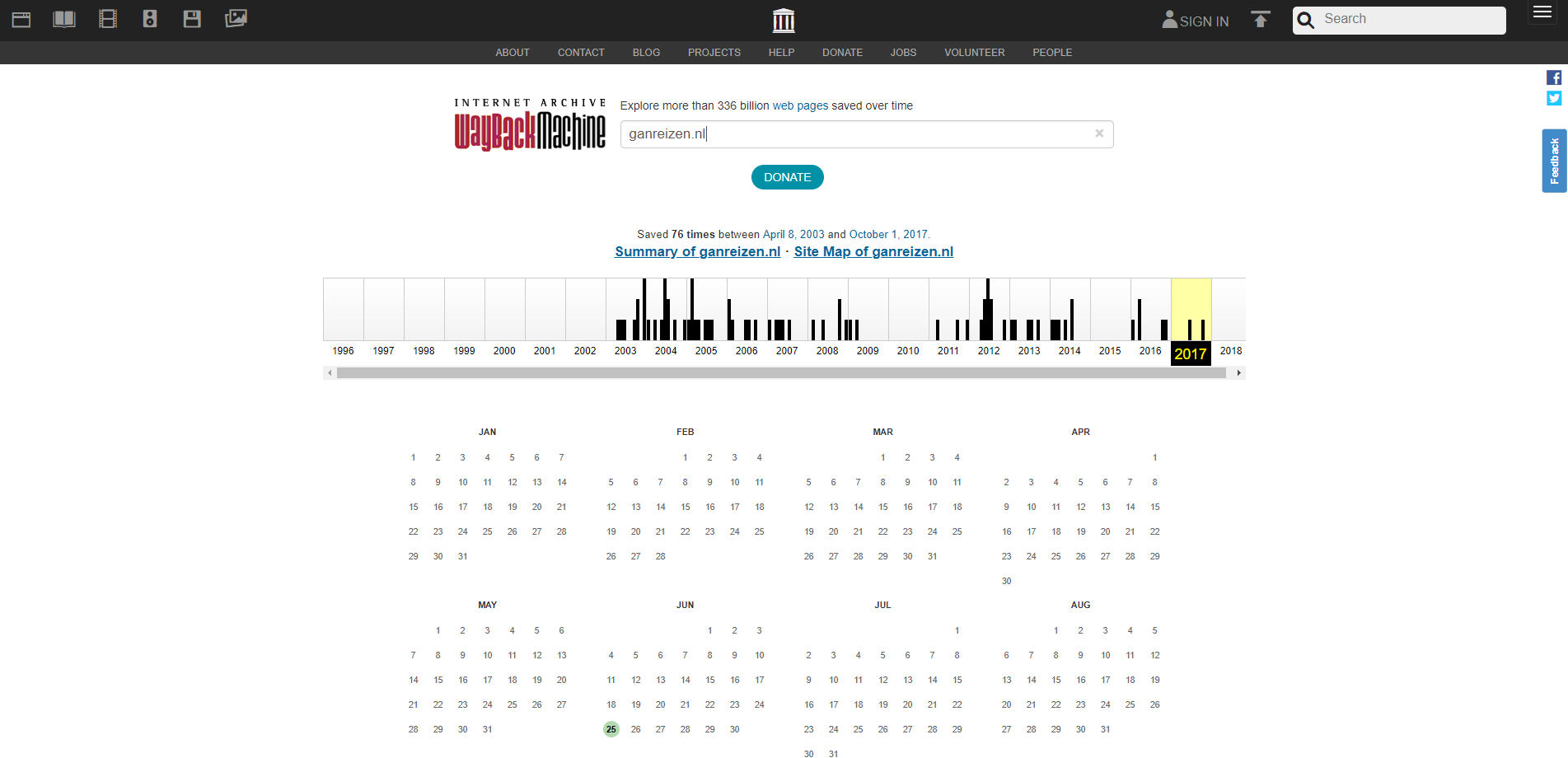The image size is (1568, 758).
Task: Open the DONATE menu item
Action: coord(842,53)
